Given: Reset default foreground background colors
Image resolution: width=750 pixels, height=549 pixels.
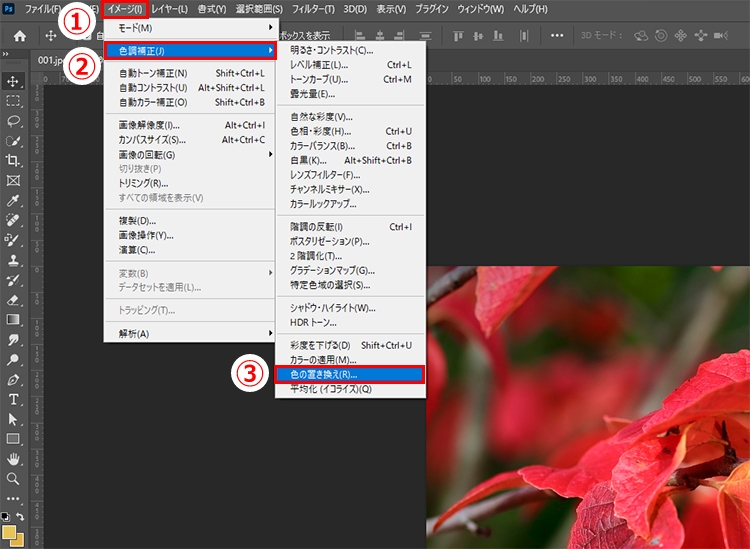Looking at the screenshot, I should 5,517.
